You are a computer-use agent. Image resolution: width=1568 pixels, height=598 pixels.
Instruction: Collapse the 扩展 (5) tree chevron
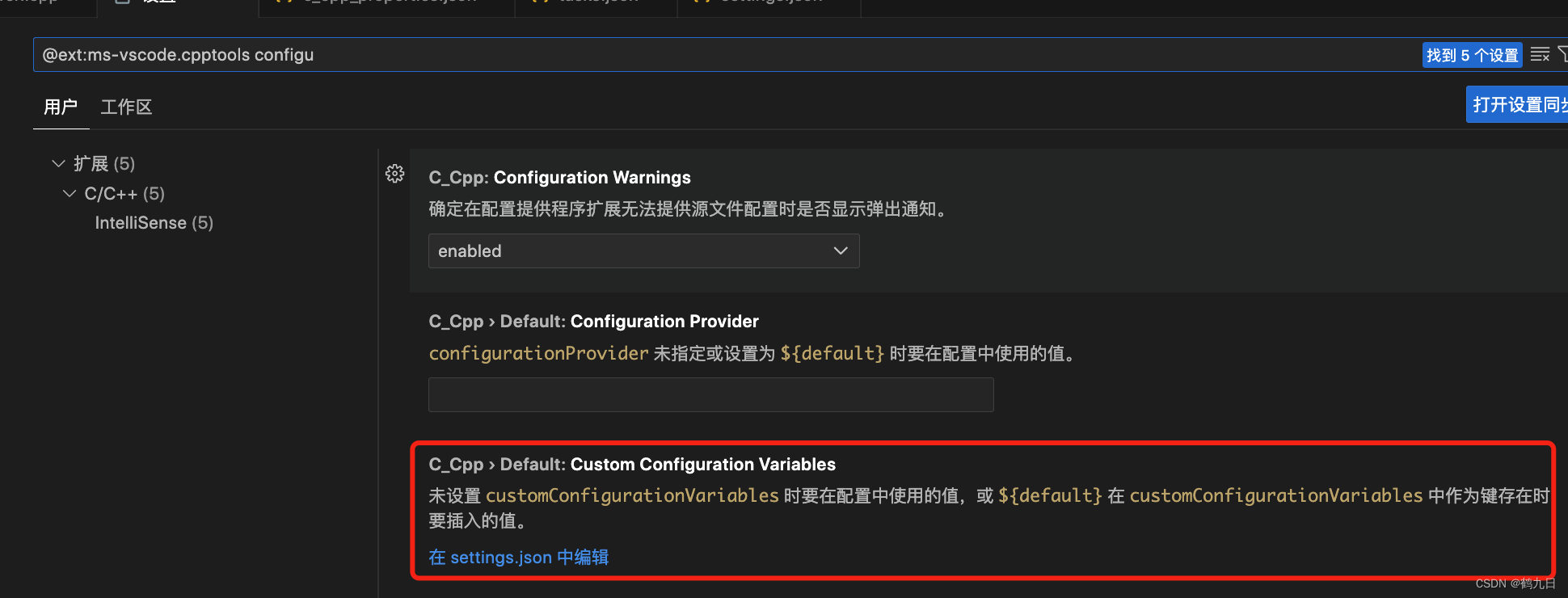pos(58,163)
